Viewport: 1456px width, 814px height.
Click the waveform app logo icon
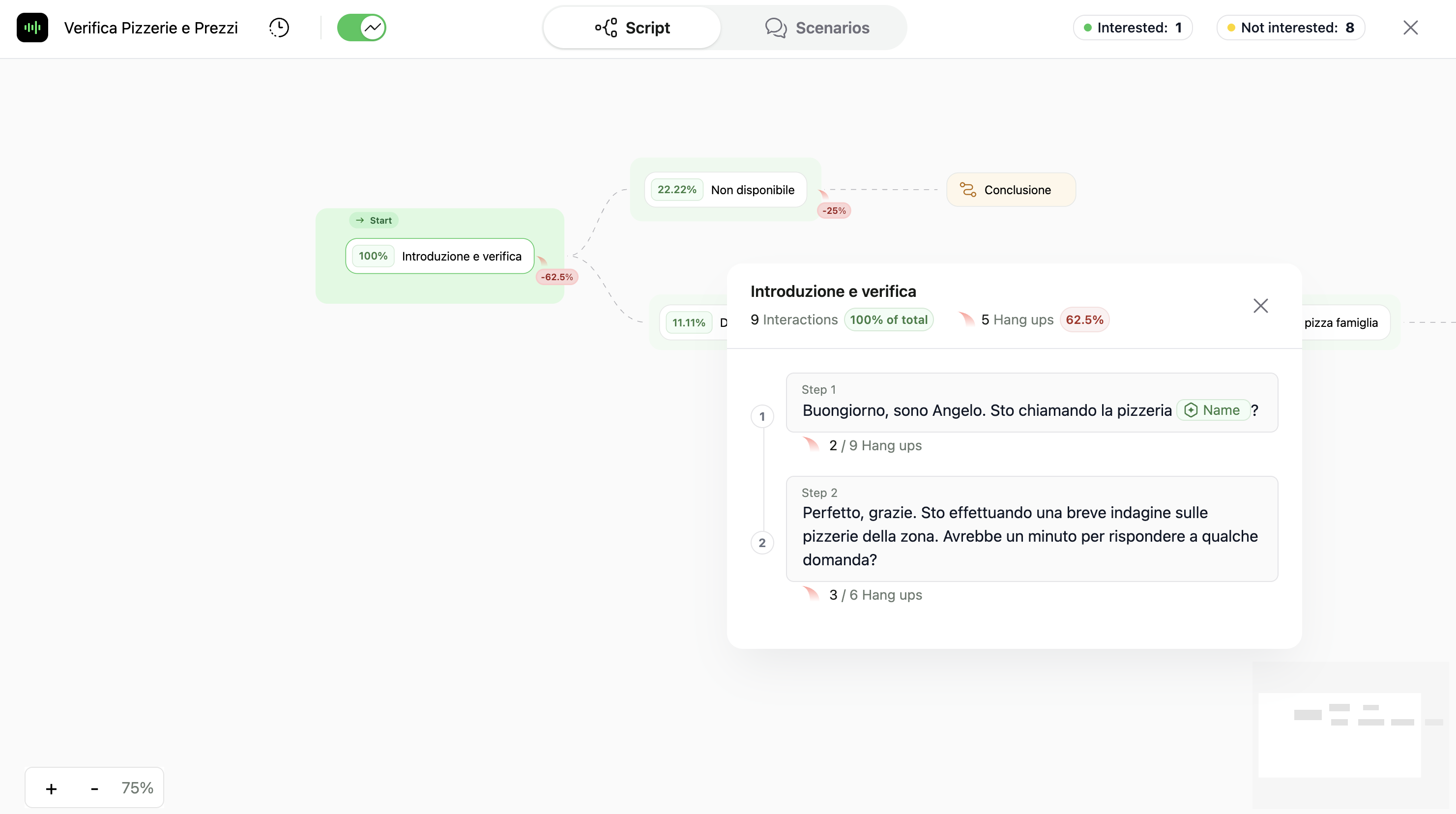[32, 27]
